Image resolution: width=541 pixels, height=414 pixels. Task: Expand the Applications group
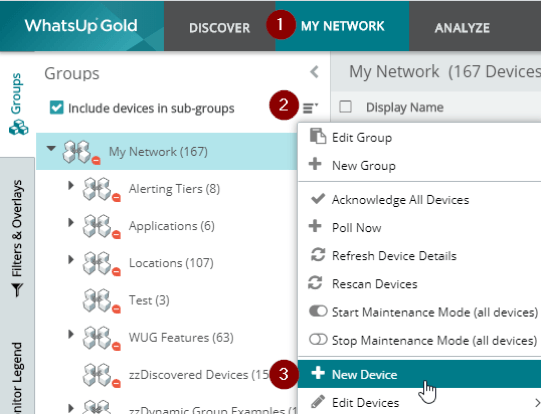[x=71, y=223]
